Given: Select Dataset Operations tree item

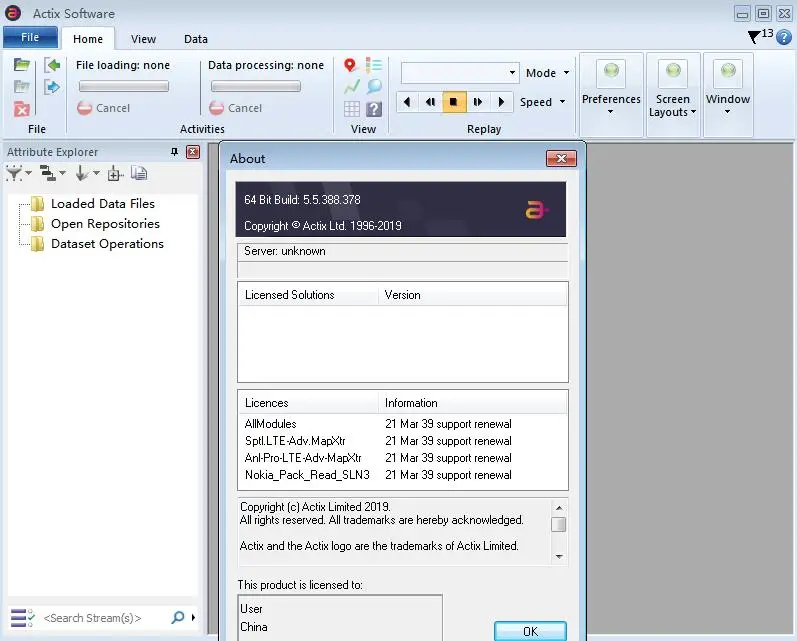Looking at the screenshot, I should [x=107, y=244].
